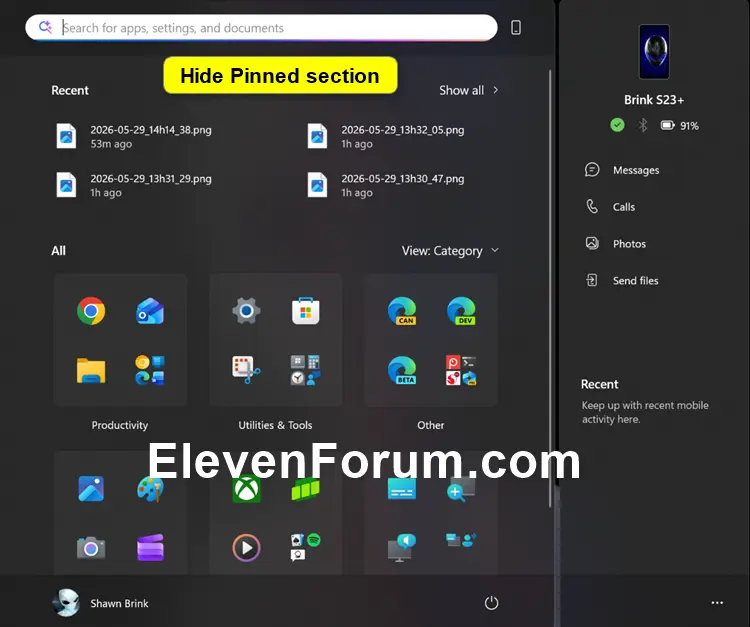The height and width of the screenshot is (627, 750).
Task: Open the green Game Bar app icon
Action: [306, 489]
